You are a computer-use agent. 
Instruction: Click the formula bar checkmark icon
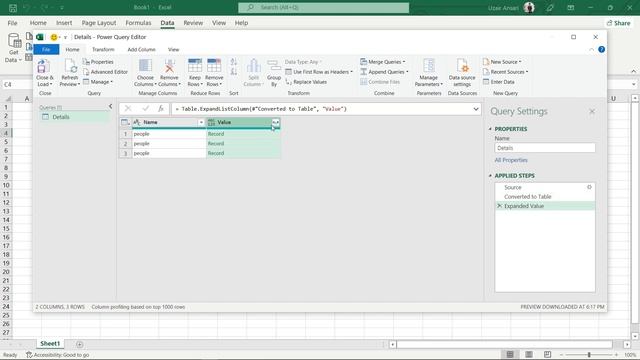[x=145, y=109]
